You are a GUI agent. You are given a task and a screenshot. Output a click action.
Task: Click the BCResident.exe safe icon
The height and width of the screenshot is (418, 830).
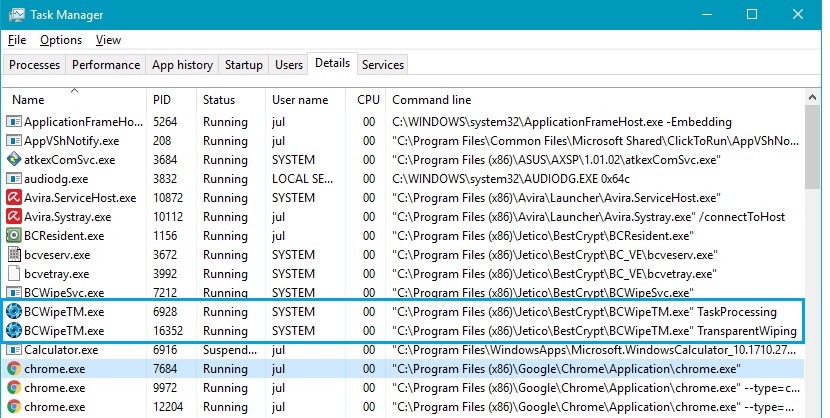[x=14, y=236]
